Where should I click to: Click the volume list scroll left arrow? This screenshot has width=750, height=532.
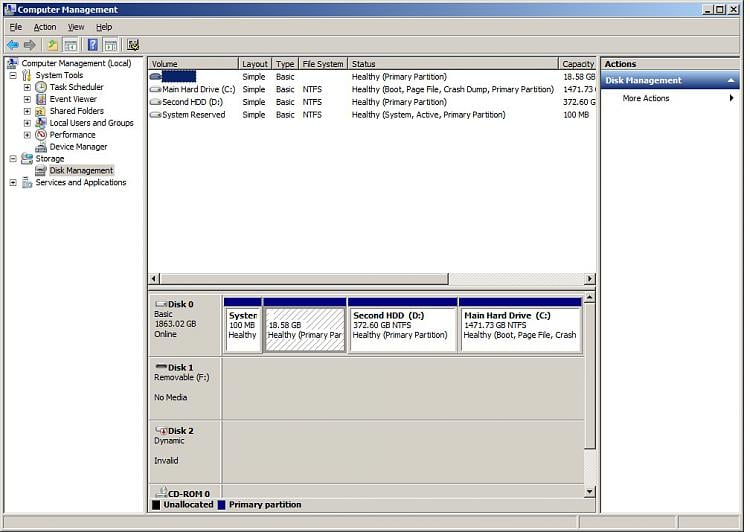154,278
